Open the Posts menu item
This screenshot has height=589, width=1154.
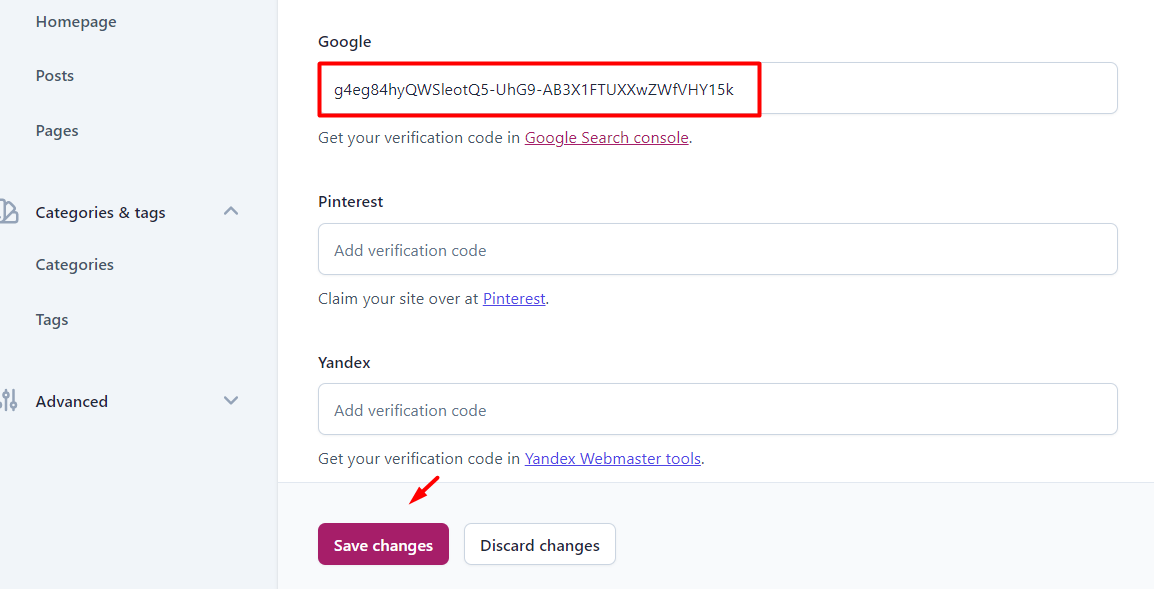[x=54, y=76]
